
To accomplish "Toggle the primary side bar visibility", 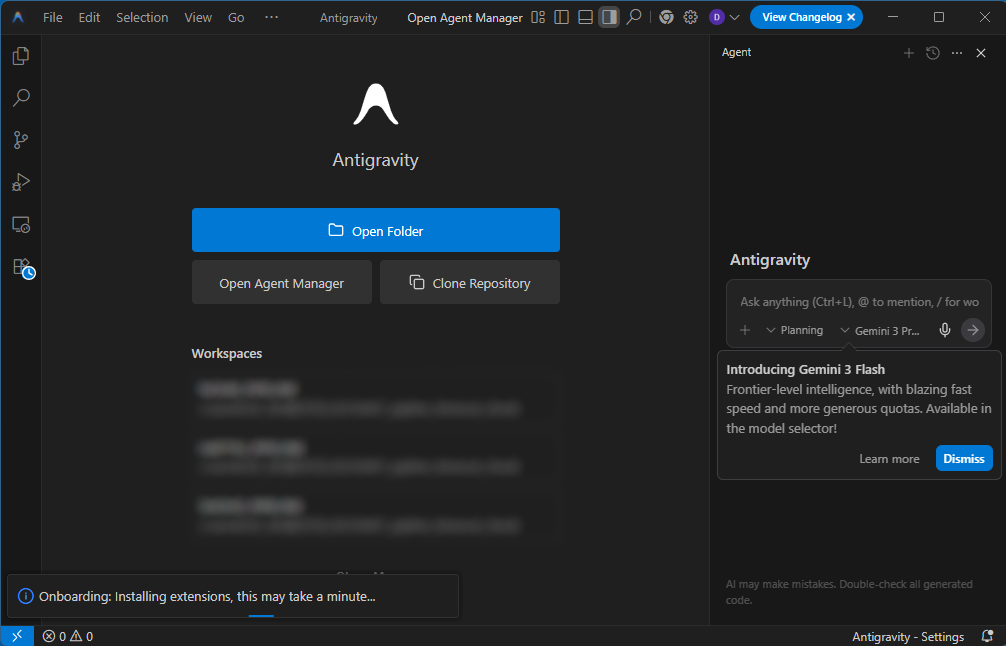I will pyautogui.click(x=561, y=17).
